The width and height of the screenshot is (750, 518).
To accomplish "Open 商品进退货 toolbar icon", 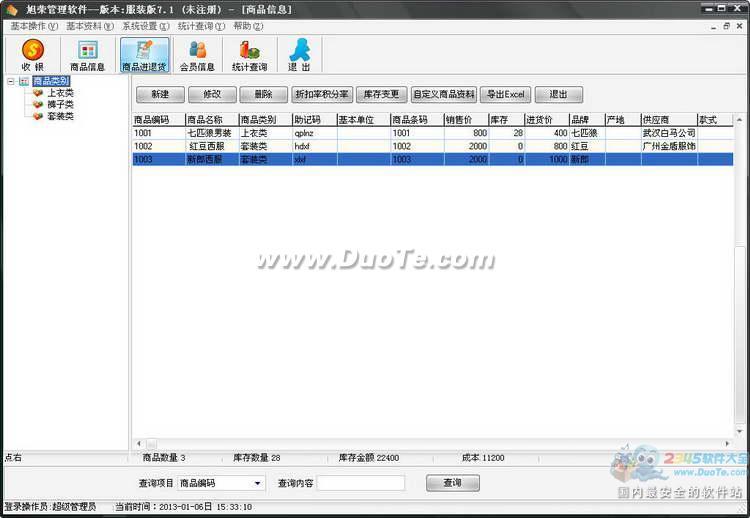I will pos(144,55).
